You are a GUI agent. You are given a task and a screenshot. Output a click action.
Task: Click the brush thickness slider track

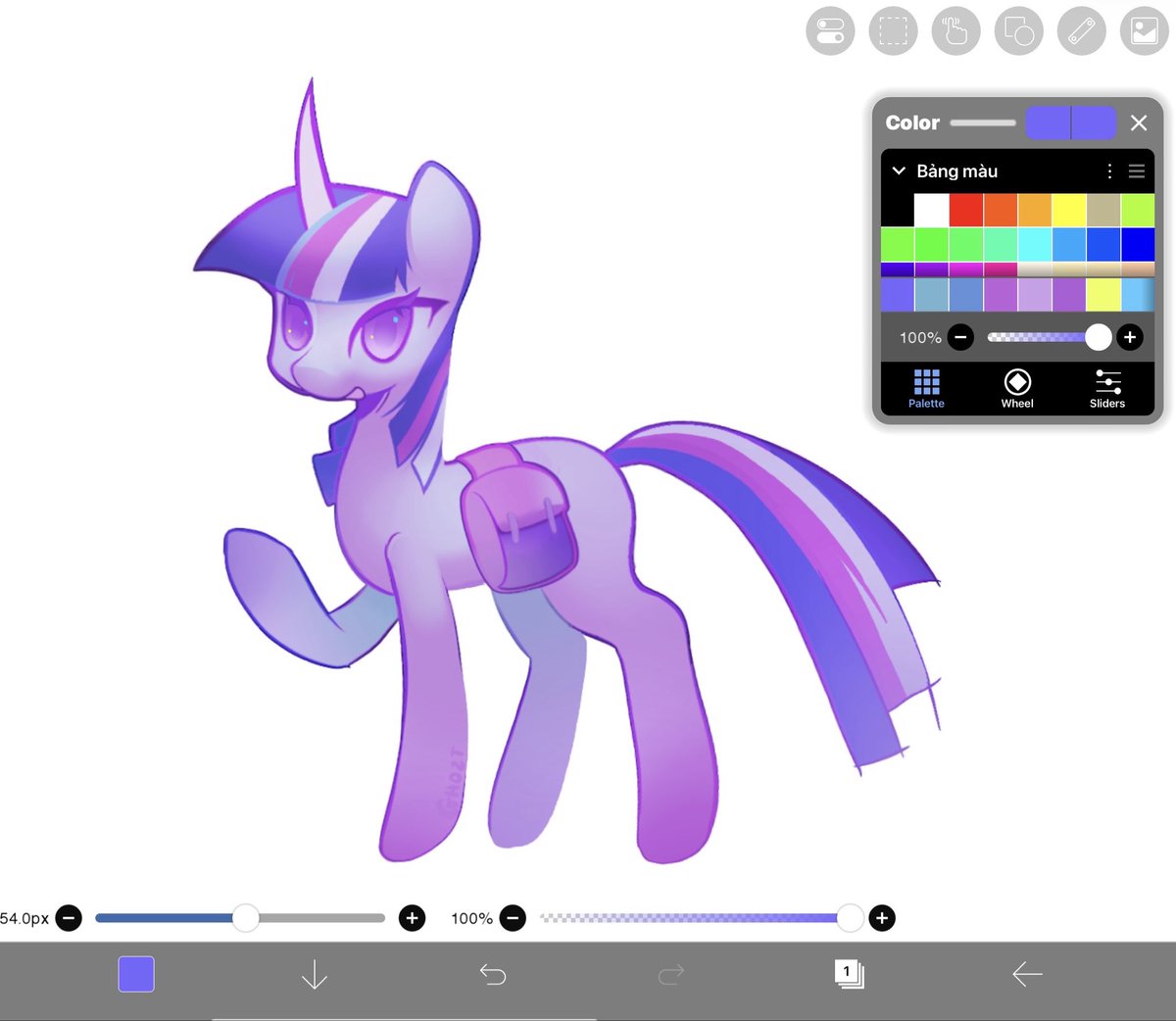pos(240,918)
